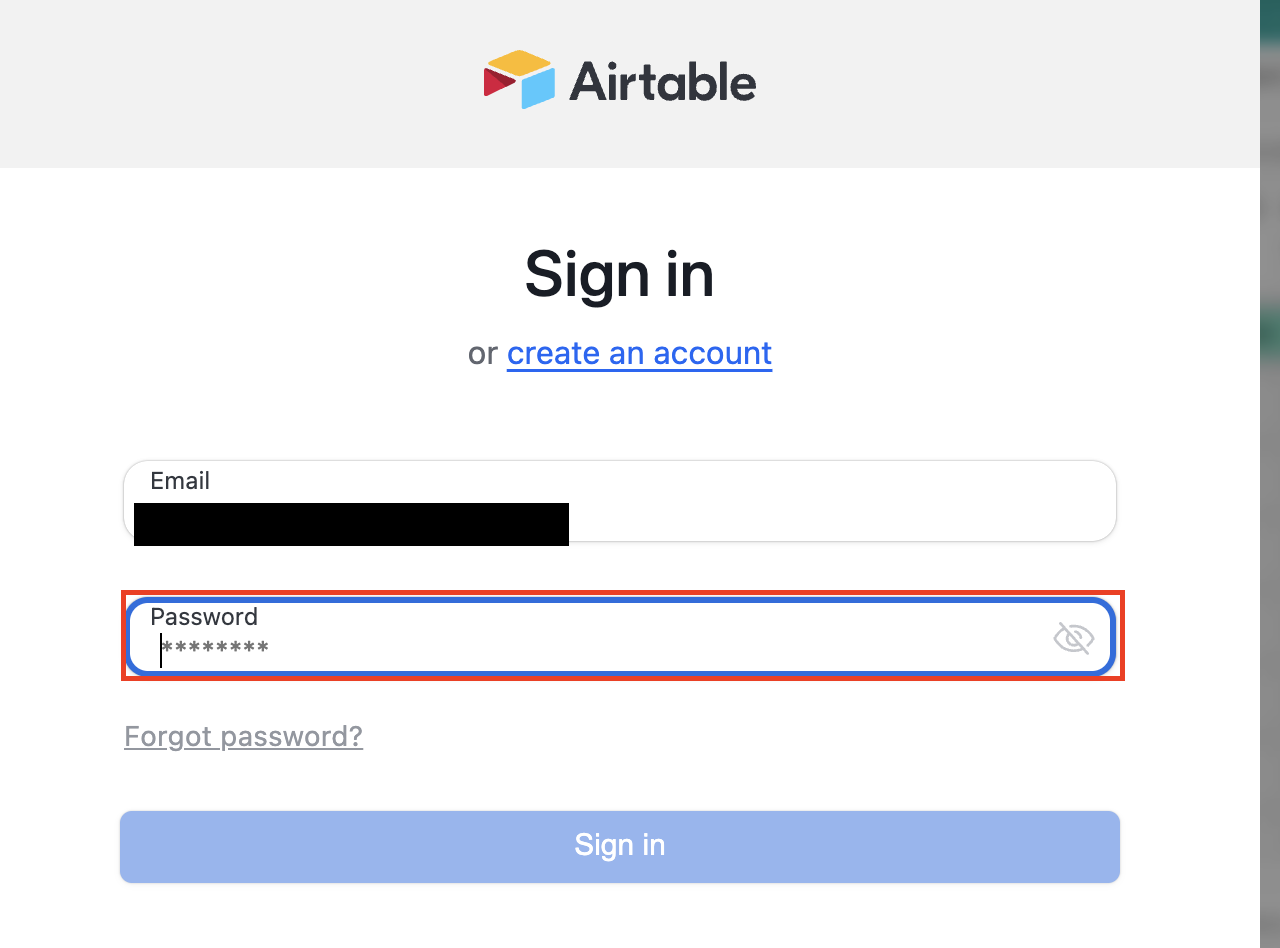Click the yellow top of the Airtable logo

coord(520,62)
